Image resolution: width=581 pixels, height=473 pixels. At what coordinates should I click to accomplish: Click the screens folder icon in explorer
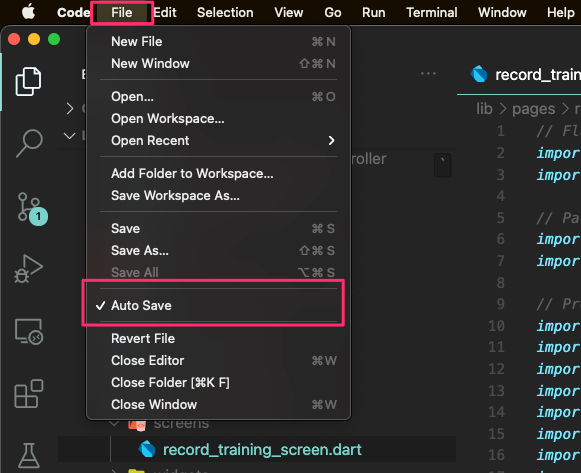point(137,425)
